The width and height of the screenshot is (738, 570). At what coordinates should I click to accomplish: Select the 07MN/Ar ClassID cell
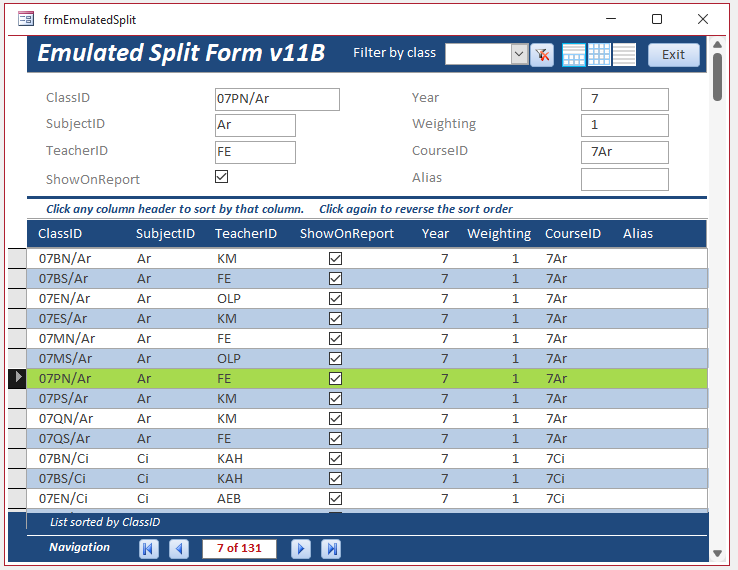tap(66, 338)
